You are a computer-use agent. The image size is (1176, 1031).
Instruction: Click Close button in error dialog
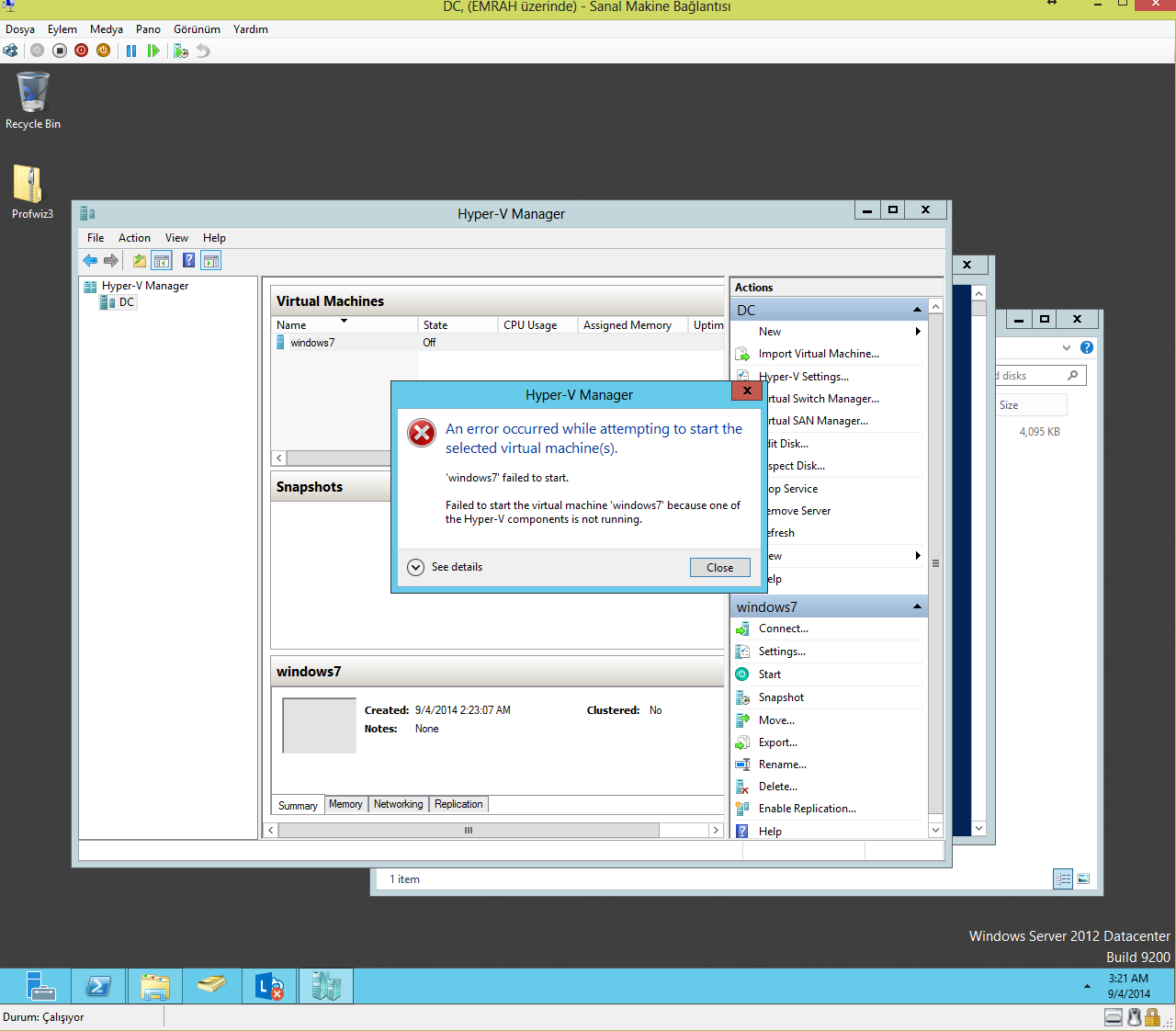coord(720,568)
